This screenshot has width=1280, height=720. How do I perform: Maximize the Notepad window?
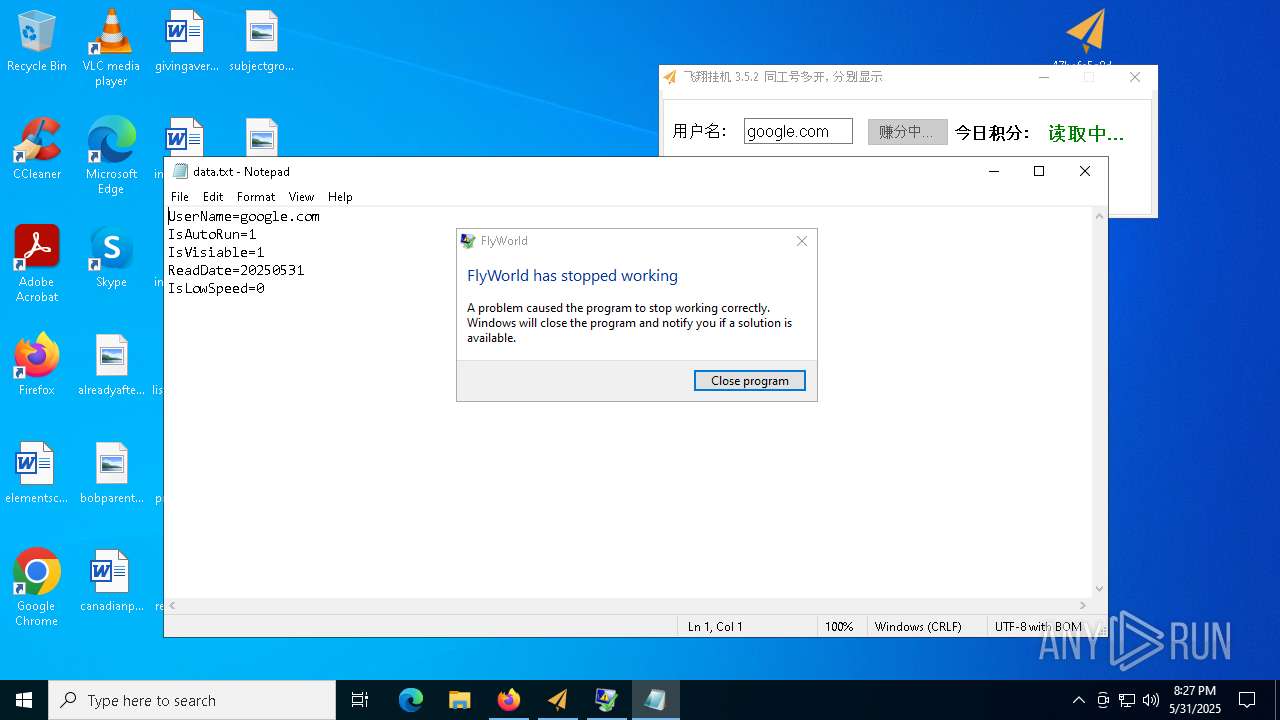point(1039,171)
